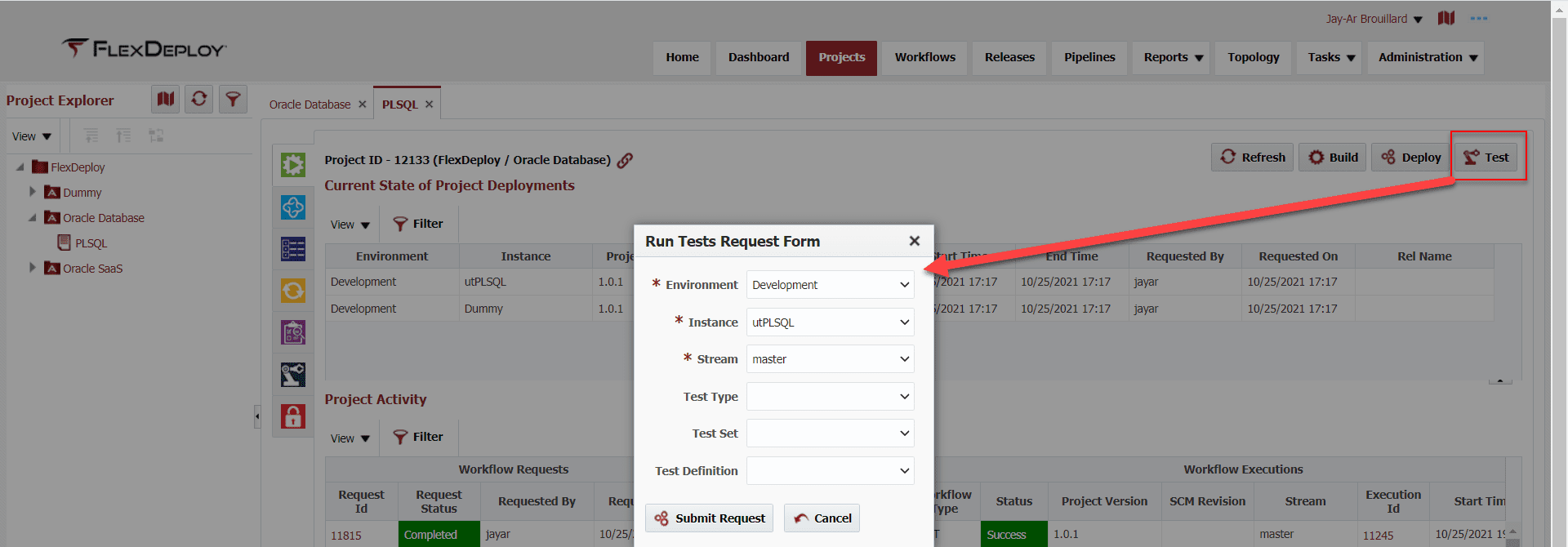Click the Project Explorer map icon

166,100
